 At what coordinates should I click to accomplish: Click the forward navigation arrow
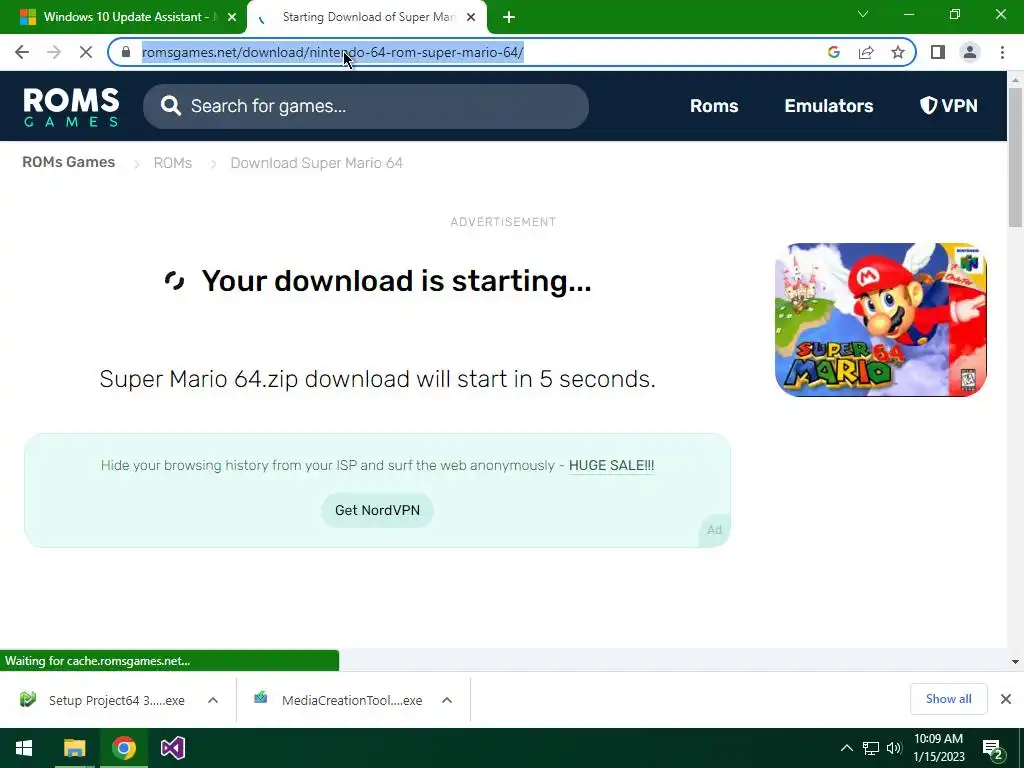coord(54,52)
